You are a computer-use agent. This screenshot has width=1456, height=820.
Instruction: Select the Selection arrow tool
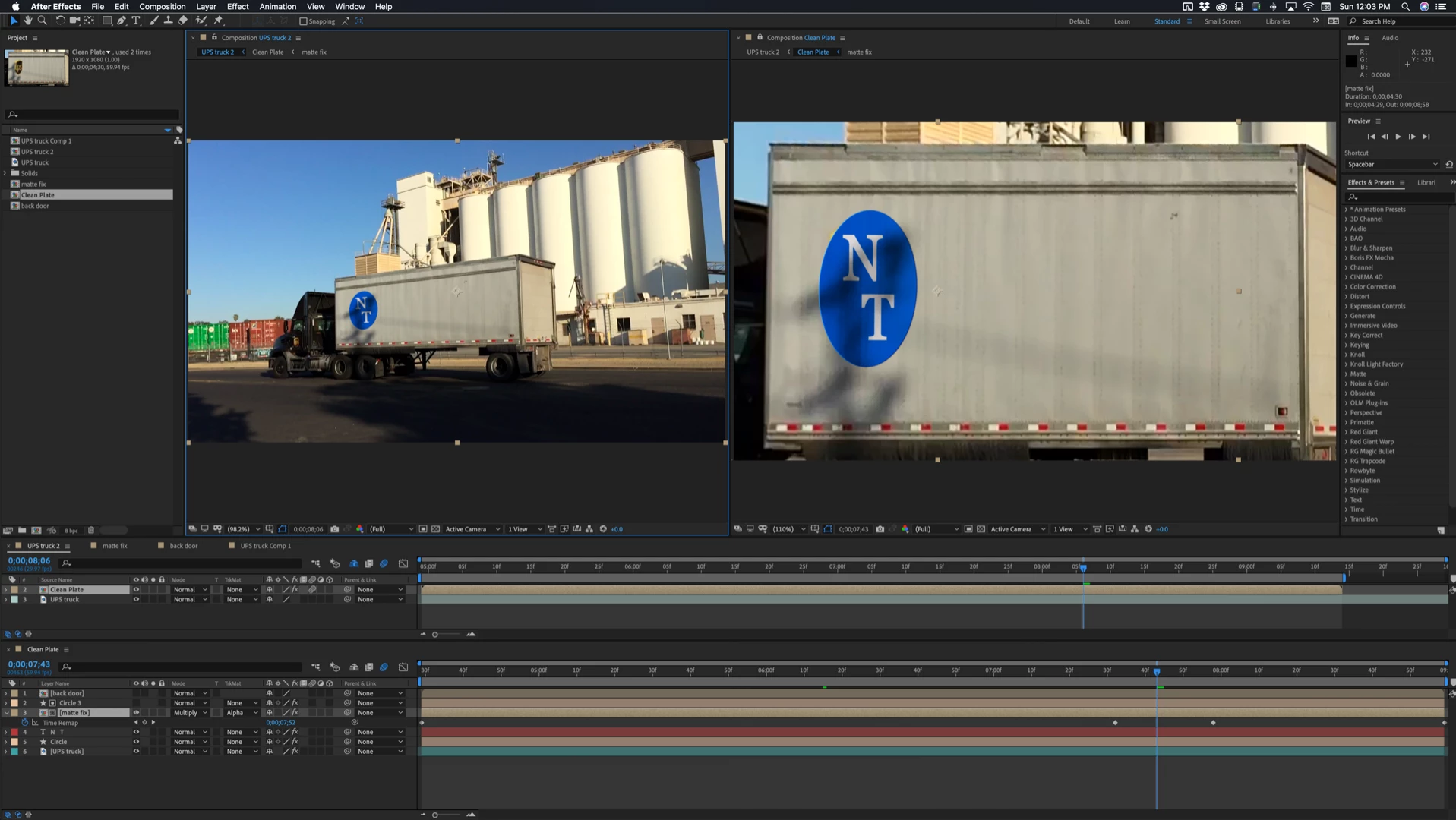(x=13, y=20)
